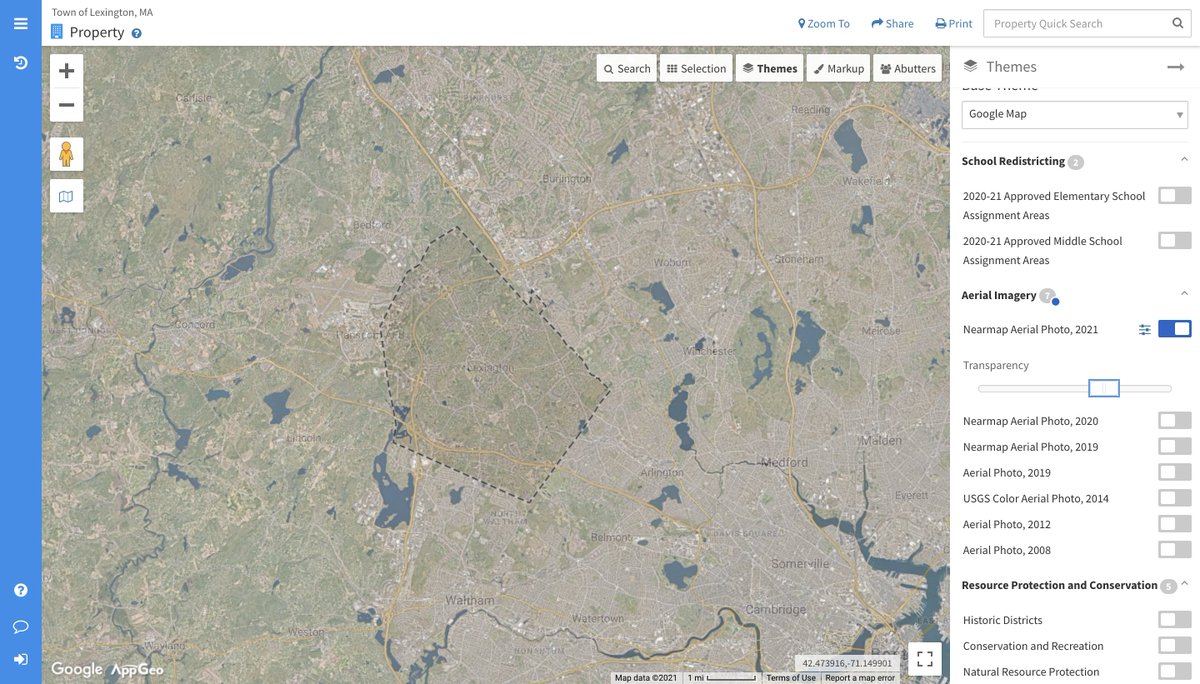Click the sign-in icon at sidebar bottom

[20, 660]
